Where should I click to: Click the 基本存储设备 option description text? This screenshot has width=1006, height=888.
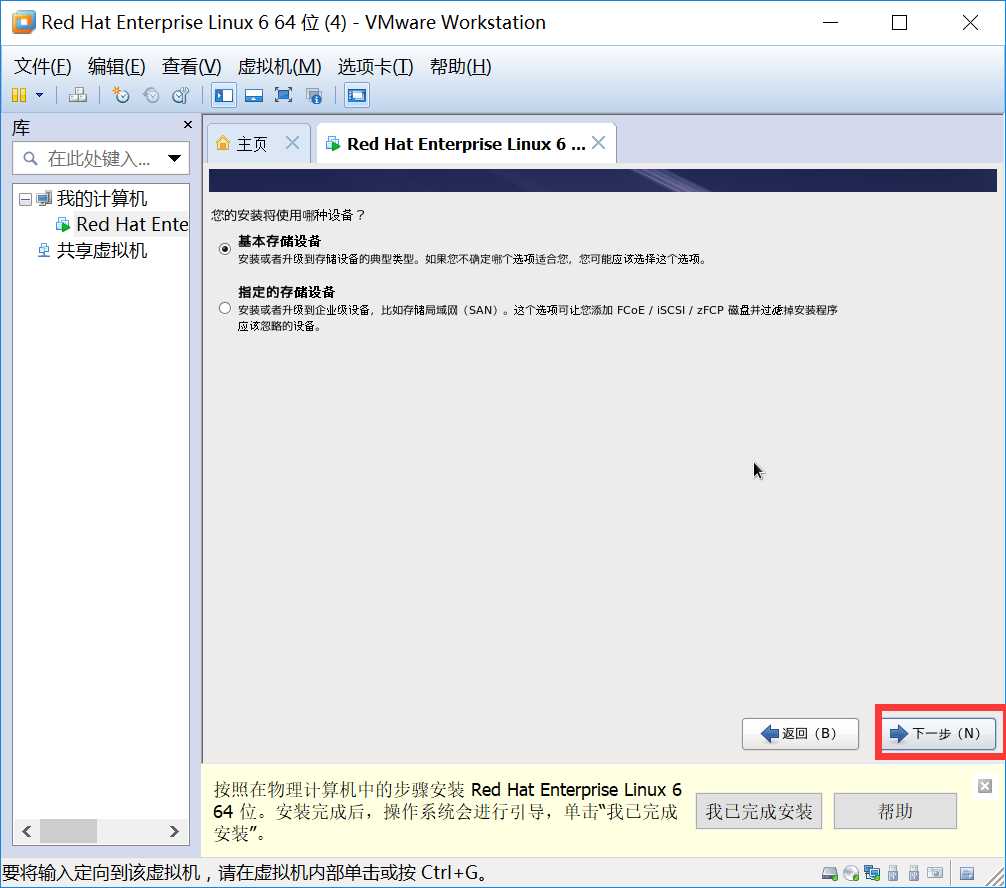coord(473,259)
